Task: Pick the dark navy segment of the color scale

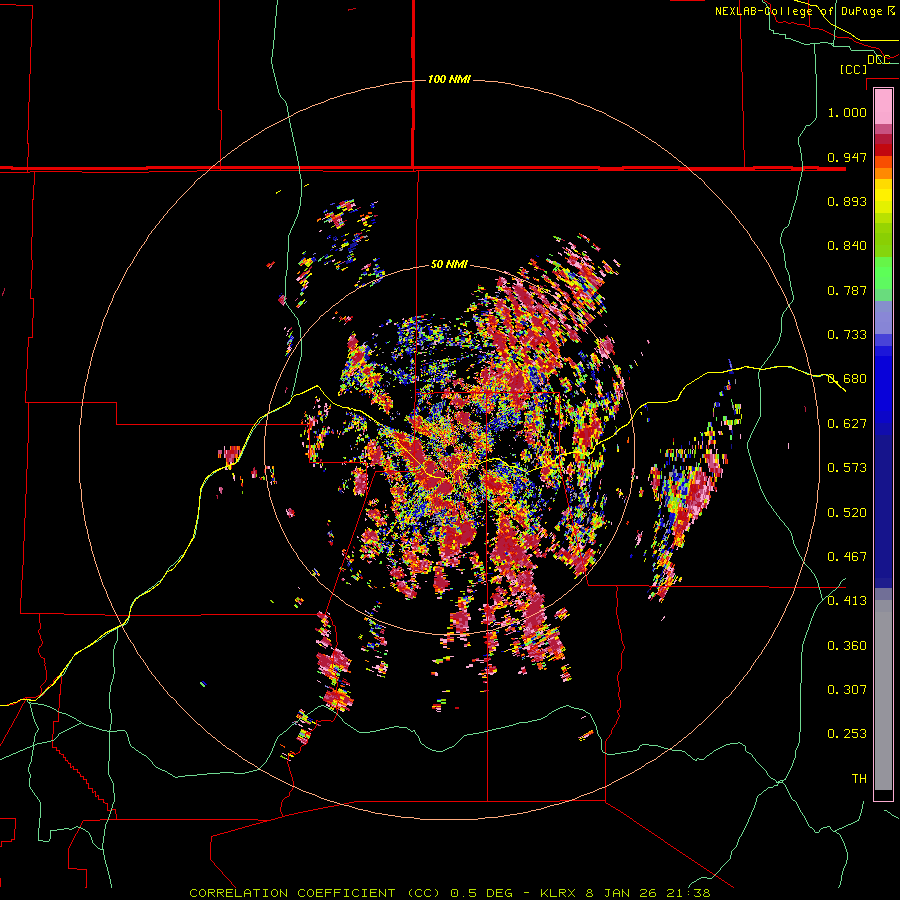Action: pos(883,505)
